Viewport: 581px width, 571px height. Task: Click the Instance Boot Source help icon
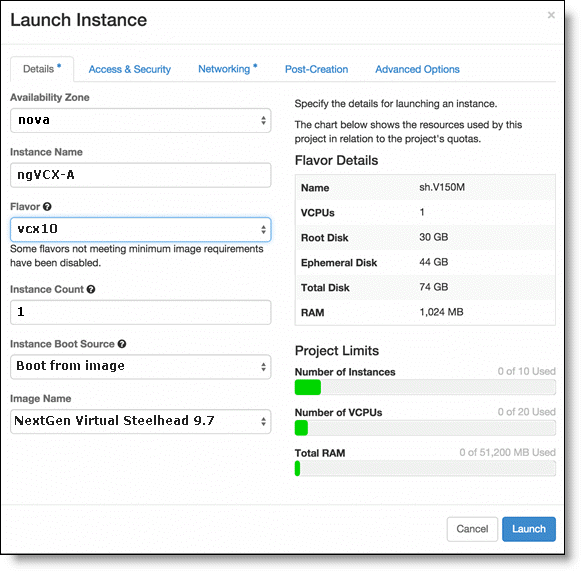[x=122, y=344]
